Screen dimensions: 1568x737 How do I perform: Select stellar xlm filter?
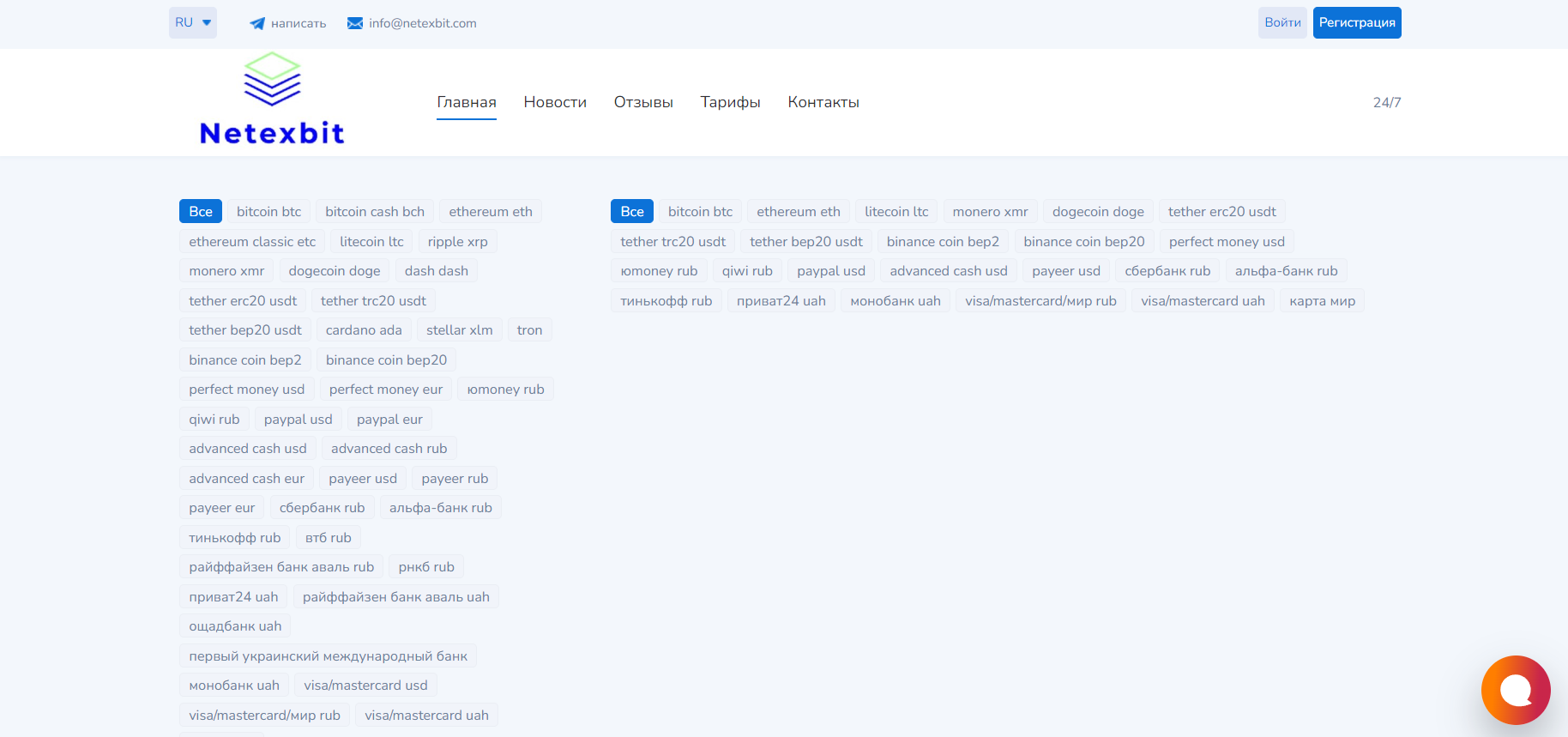pyautogui.click(x=460, y=330)
